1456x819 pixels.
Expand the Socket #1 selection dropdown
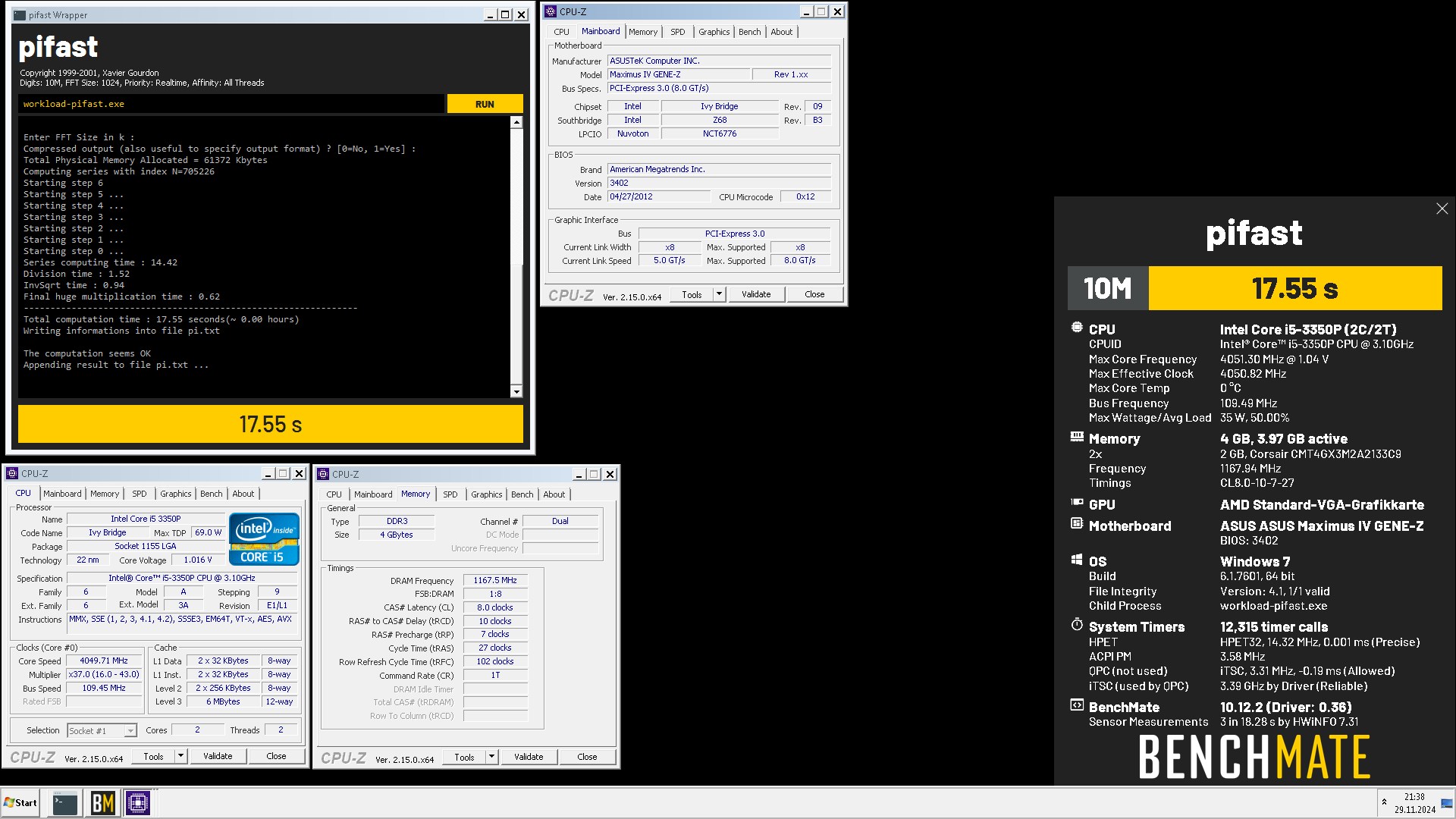point(130,731)
